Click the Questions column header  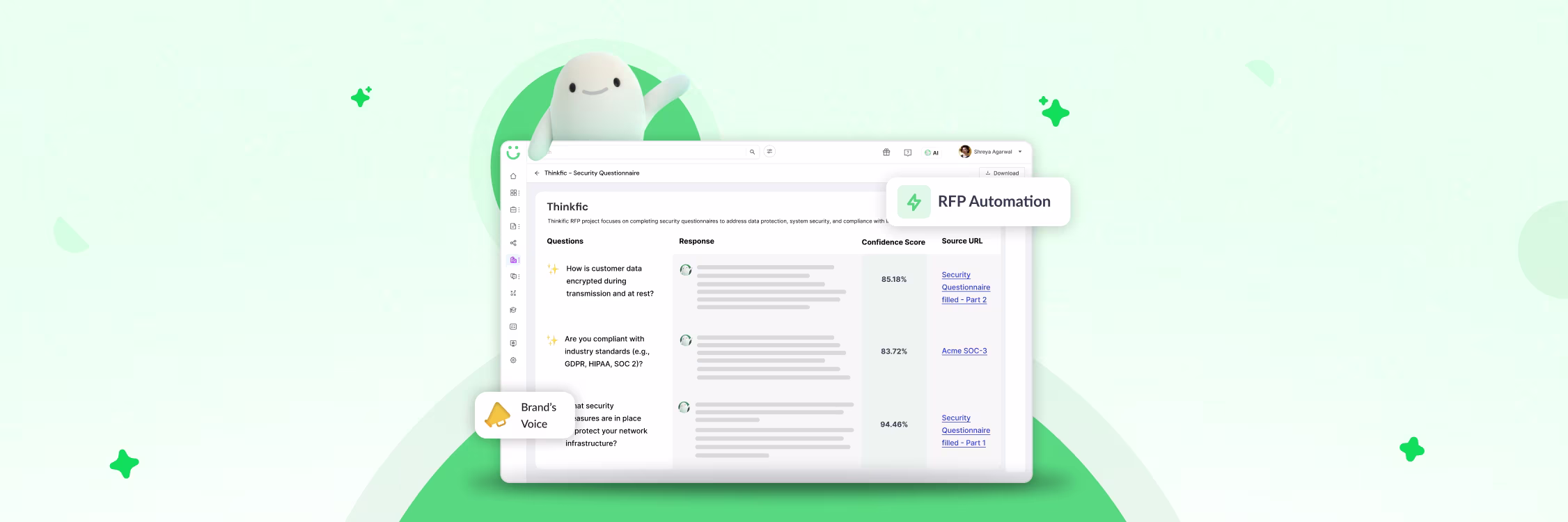[565, 241]
